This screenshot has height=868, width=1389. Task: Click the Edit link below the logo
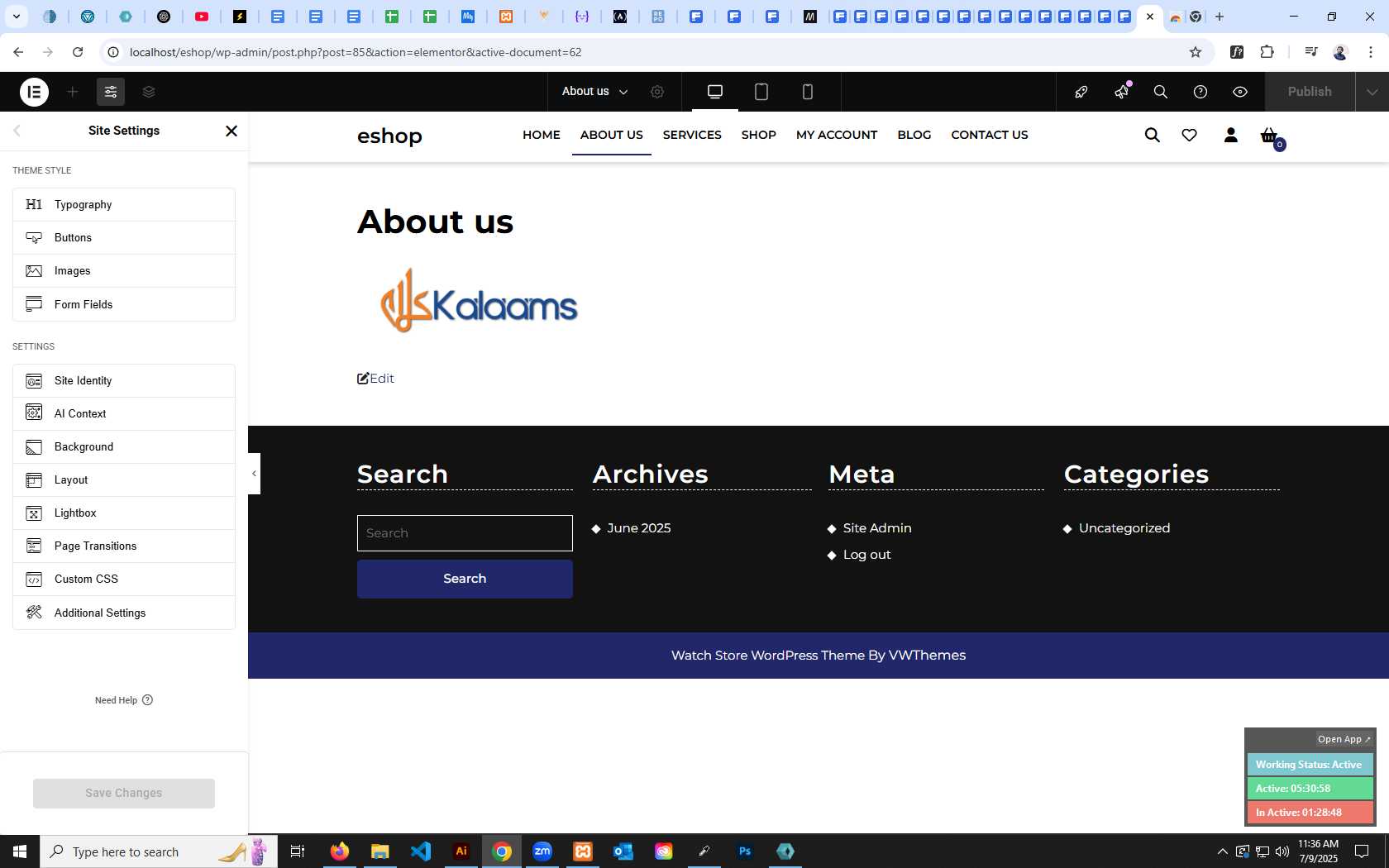[x=375, y=379]
